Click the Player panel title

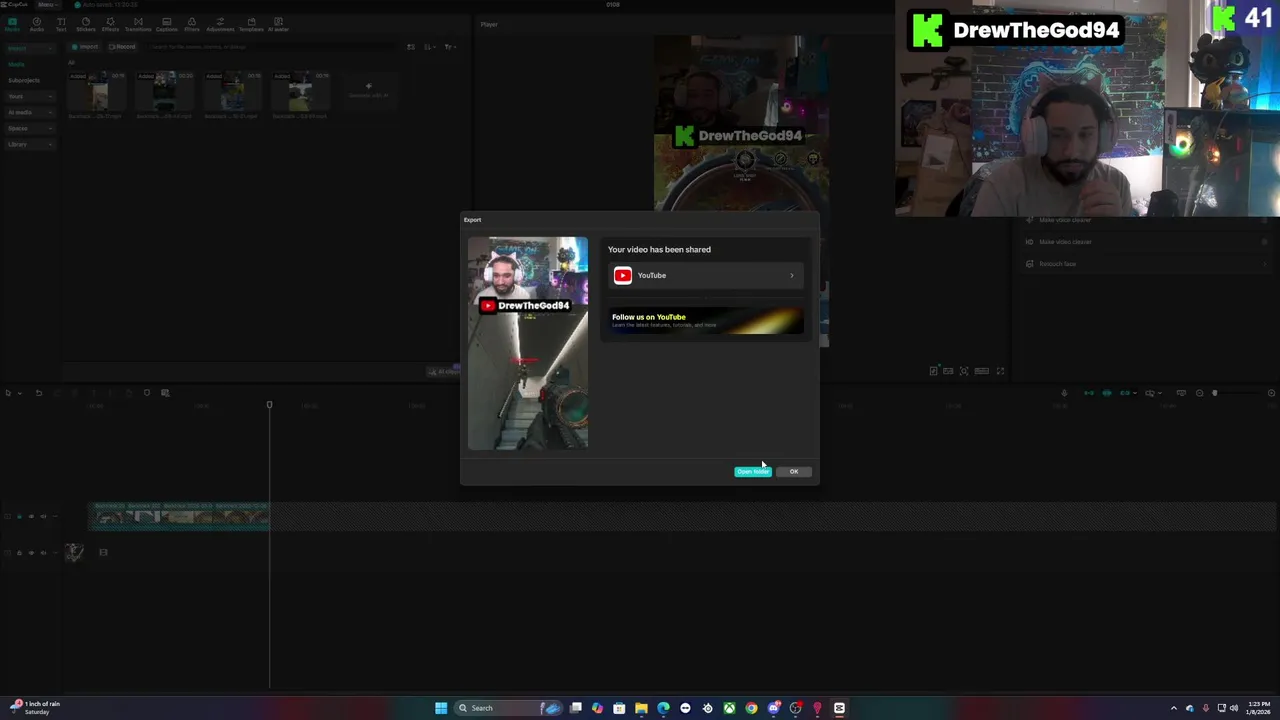489,24
